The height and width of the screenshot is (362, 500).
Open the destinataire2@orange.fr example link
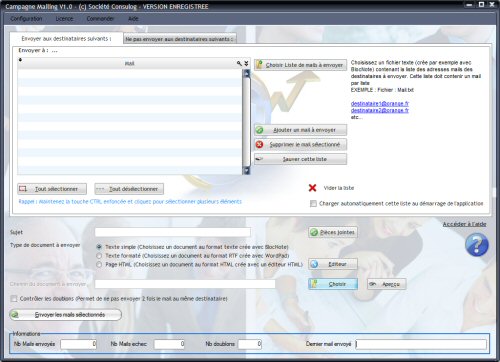coord(380,110)
